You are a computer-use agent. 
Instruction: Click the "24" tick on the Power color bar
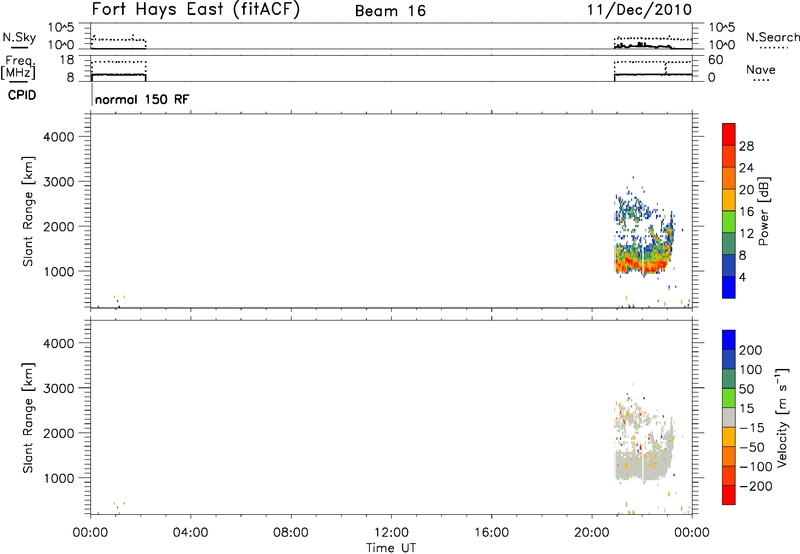pyautogui.click(x=746, y=168)
